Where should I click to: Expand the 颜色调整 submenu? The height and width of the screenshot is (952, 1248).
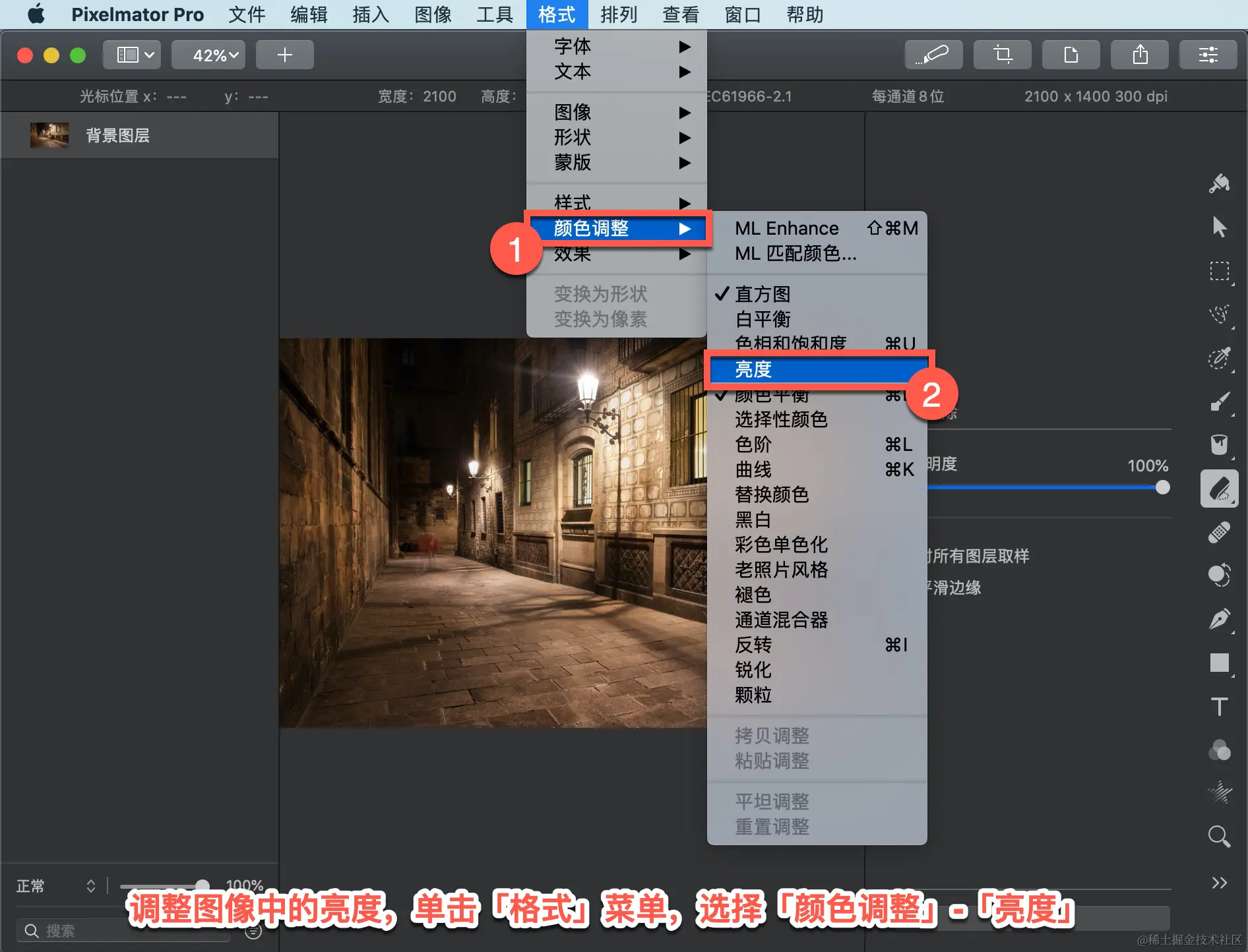(x=617, y=228)
